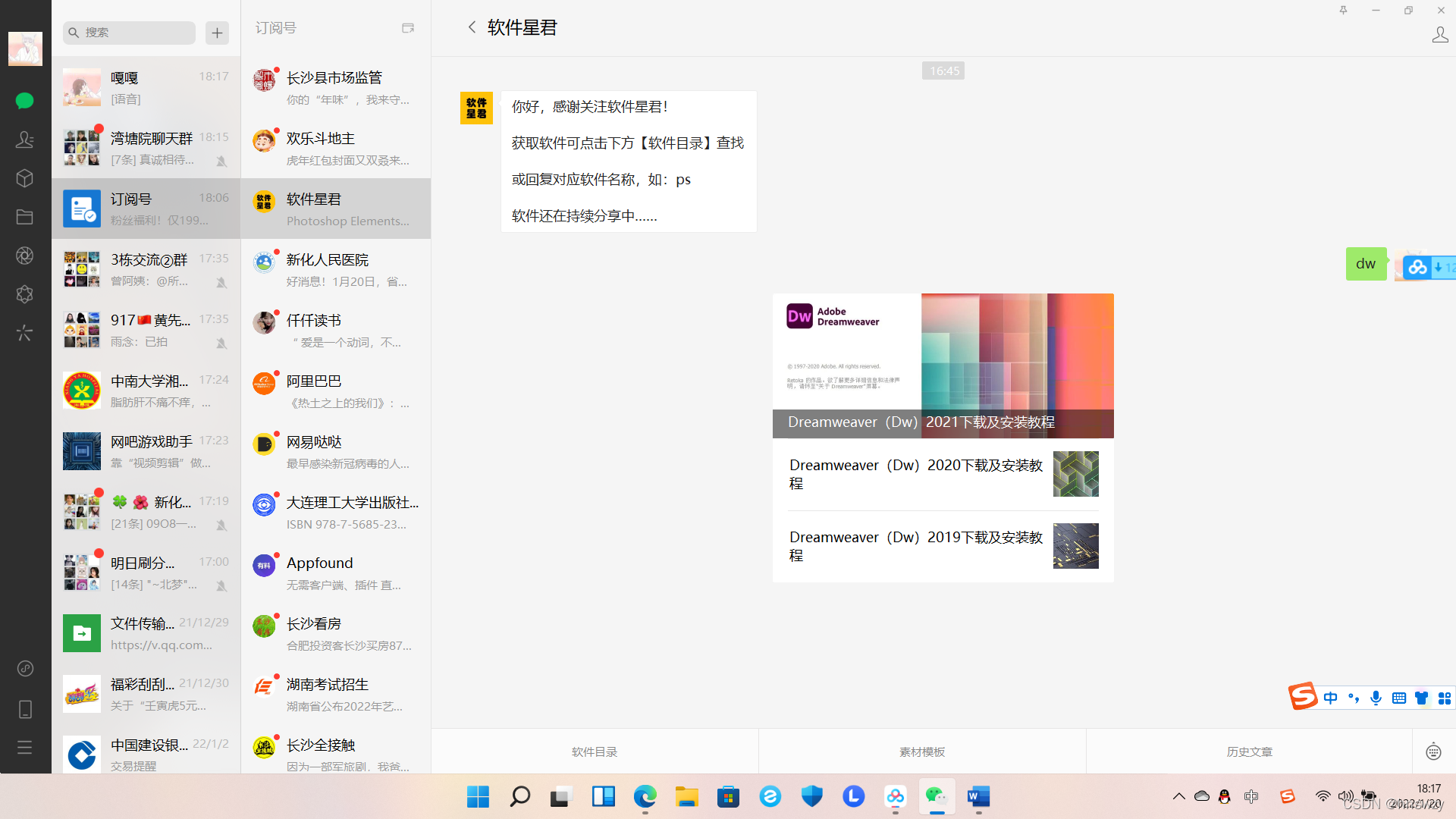
Task: Open the 嘎嘎 chat
Action: click(146, 87)
